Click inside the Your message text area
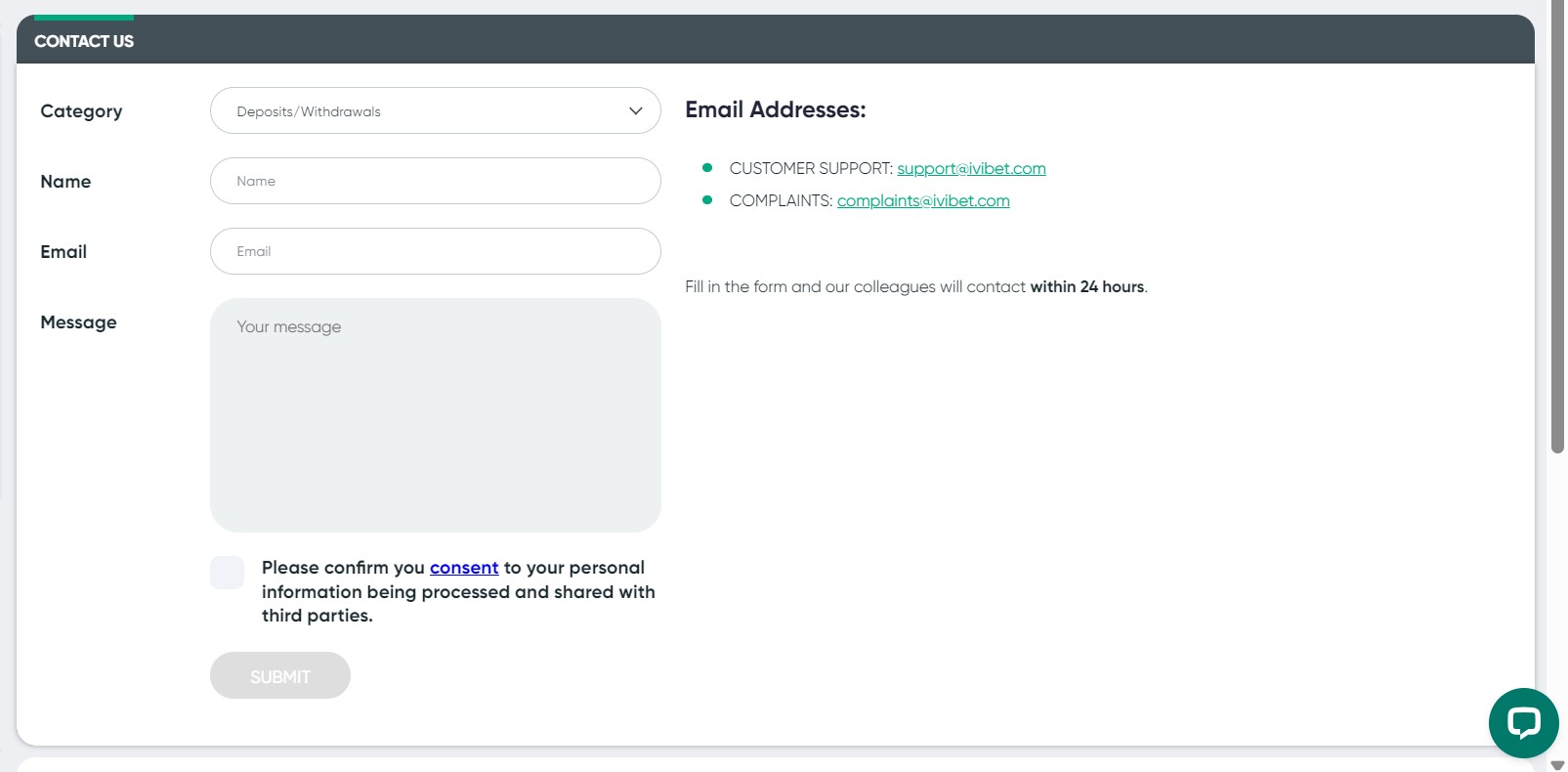 tap(436, 415)
